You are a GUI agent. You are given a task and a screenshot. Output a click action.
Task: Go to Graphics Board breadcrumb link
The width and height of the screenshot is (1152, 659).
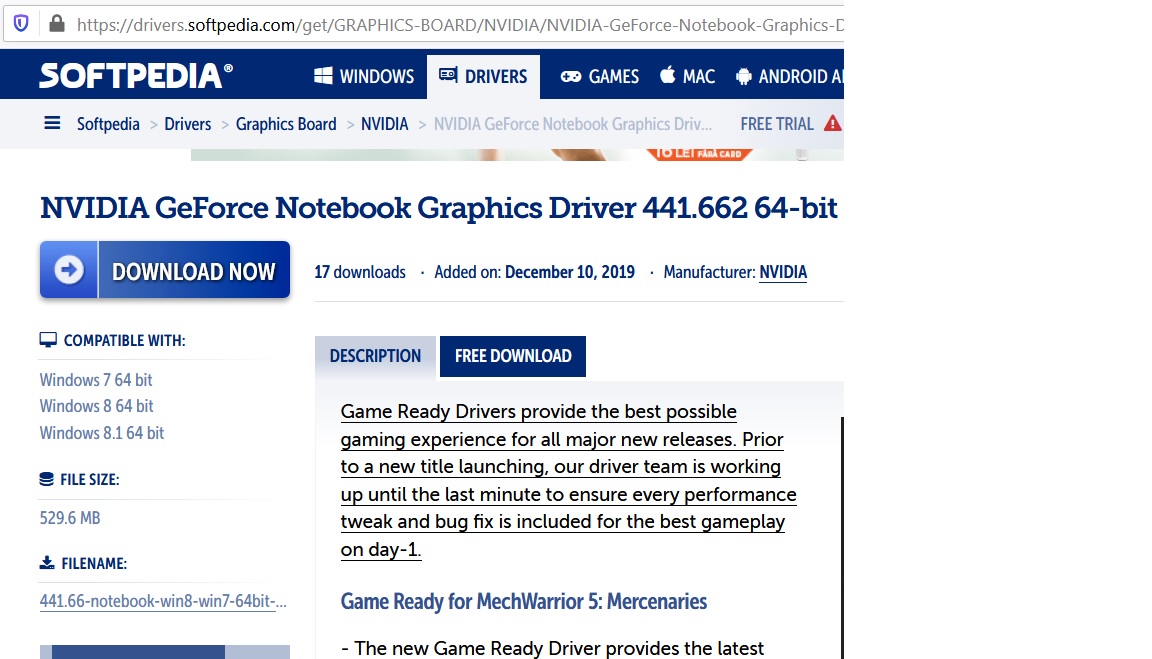click(286, 124)
